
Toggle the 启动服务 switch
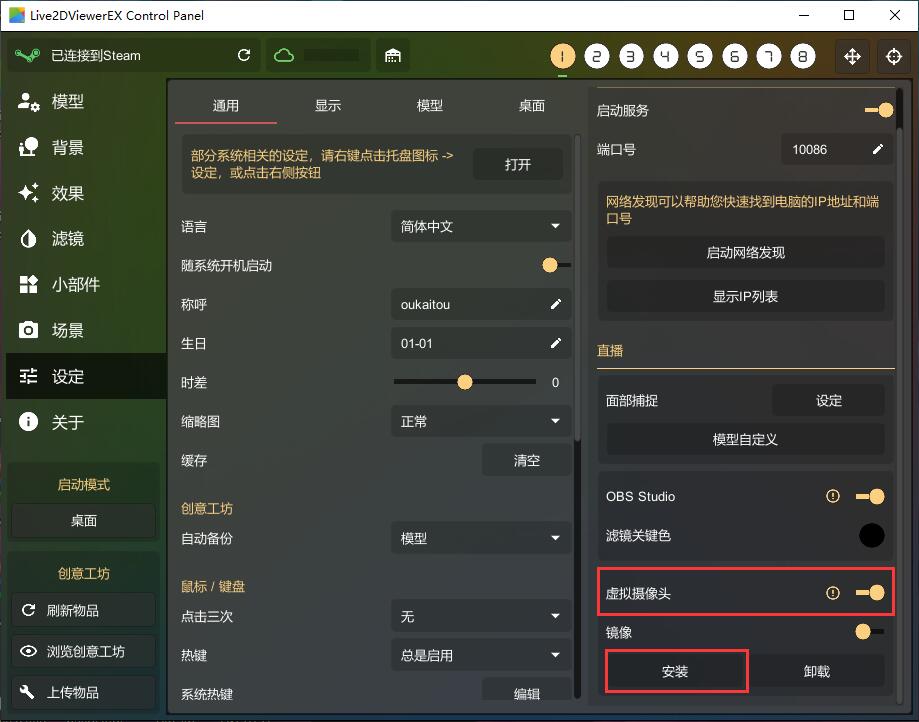[879, 110]
